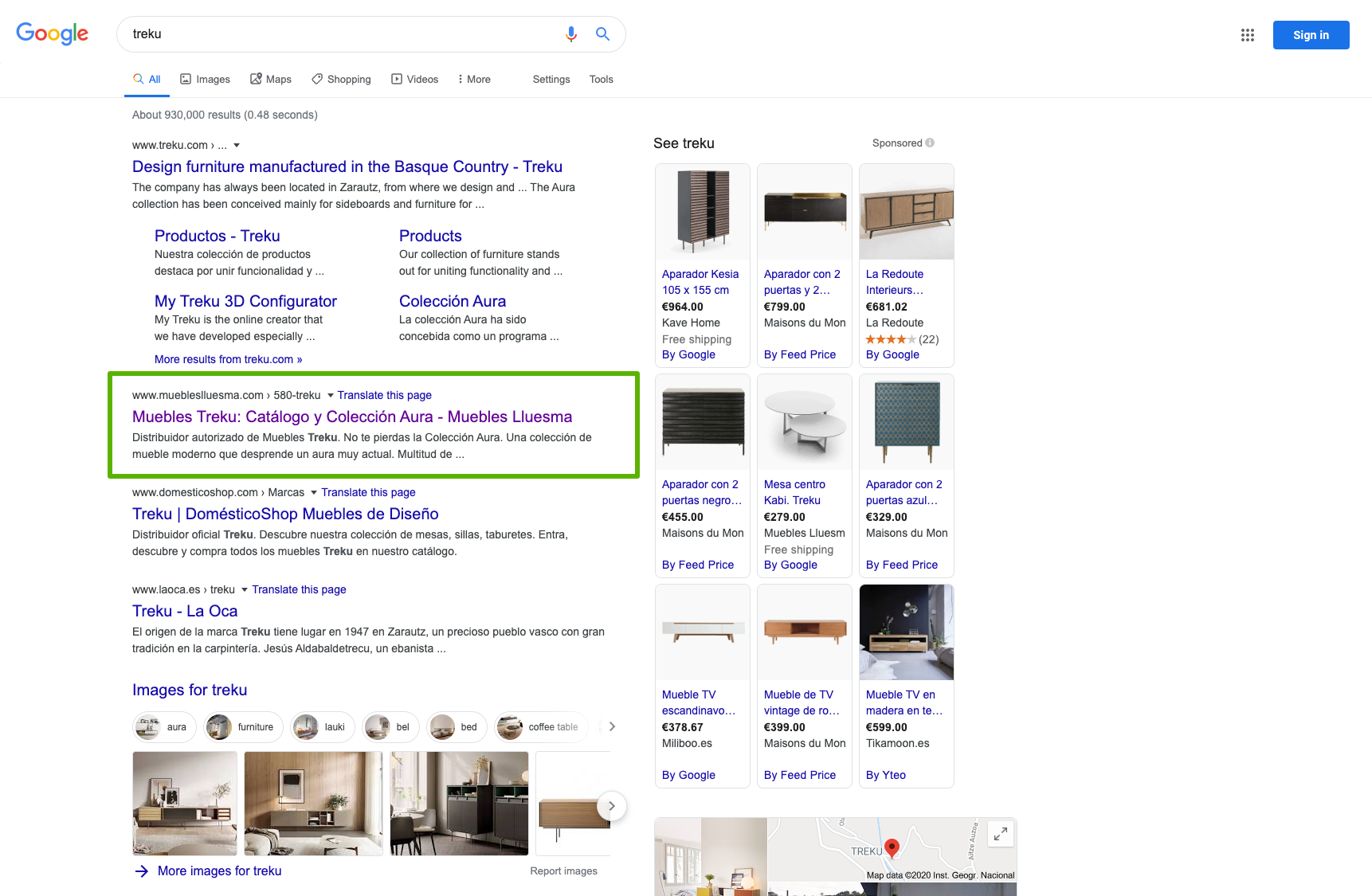Open search Tools

pyautogui.click(x=602, y=79)
